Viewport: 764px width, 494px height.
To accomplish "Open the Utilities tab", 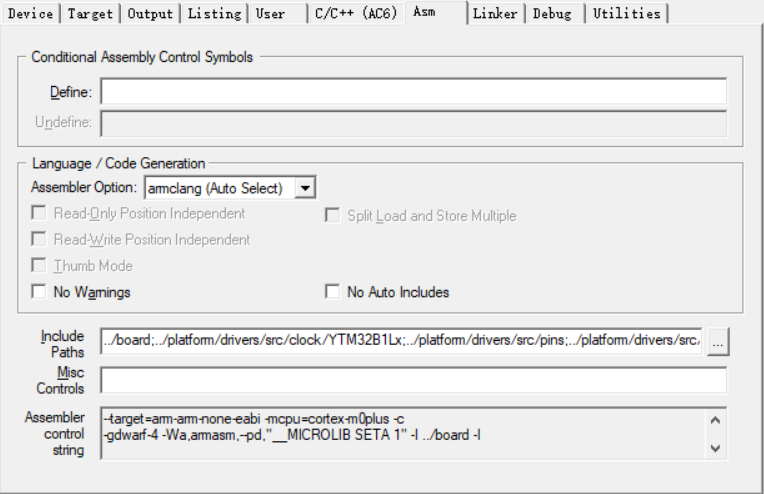I will click(x=626, y=14).
